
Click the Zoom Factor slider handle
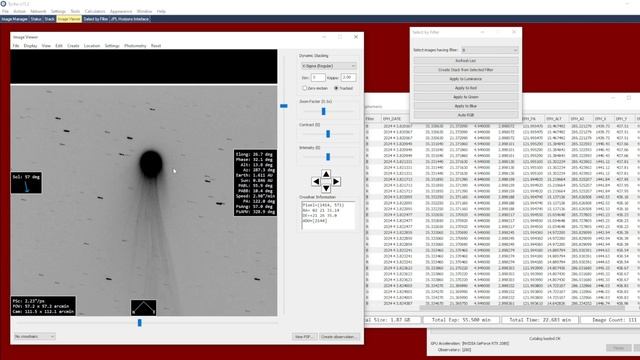tap(324, 111)
